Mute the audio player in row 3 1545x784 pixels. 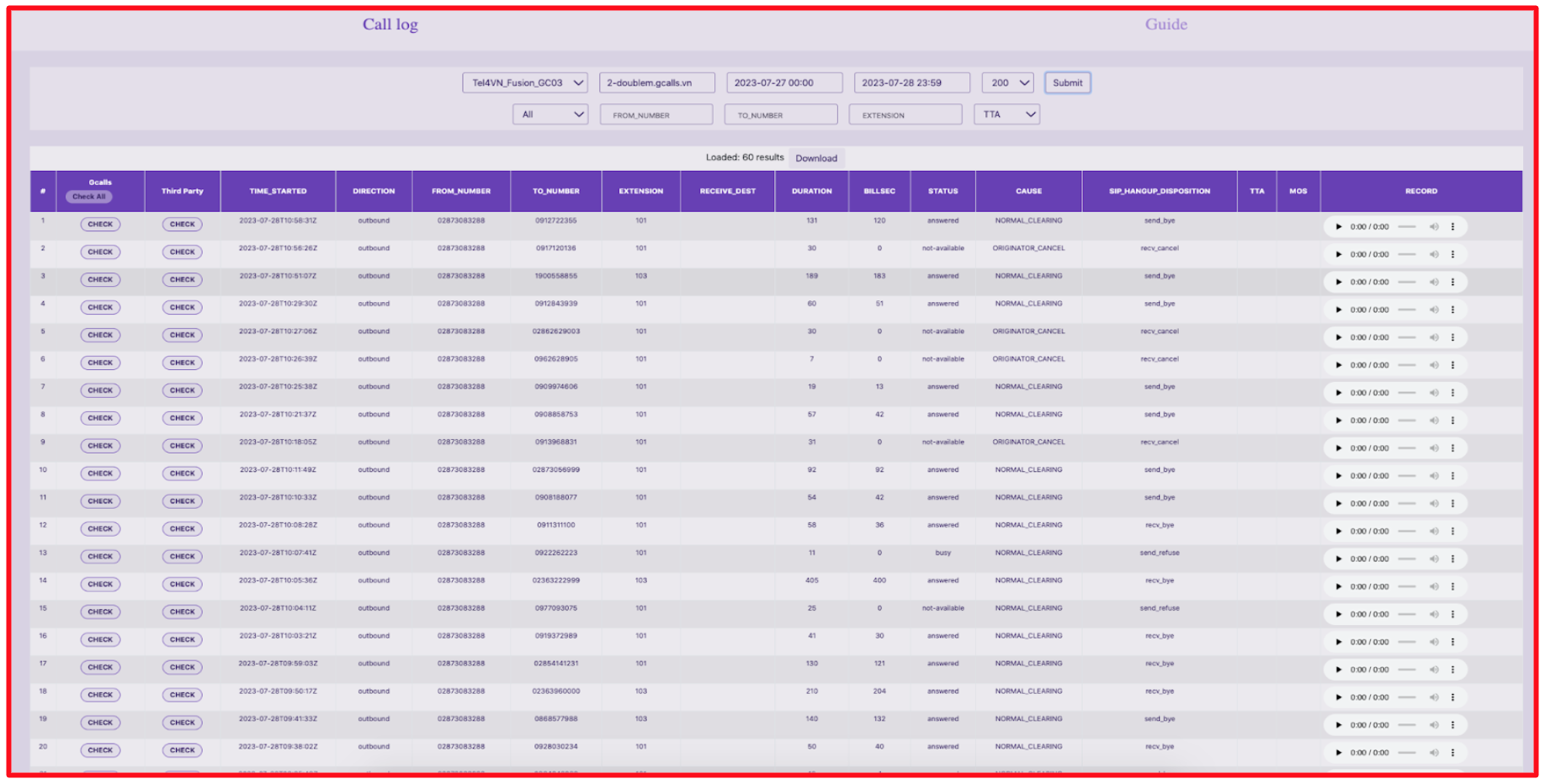[x=1434, y=283]
